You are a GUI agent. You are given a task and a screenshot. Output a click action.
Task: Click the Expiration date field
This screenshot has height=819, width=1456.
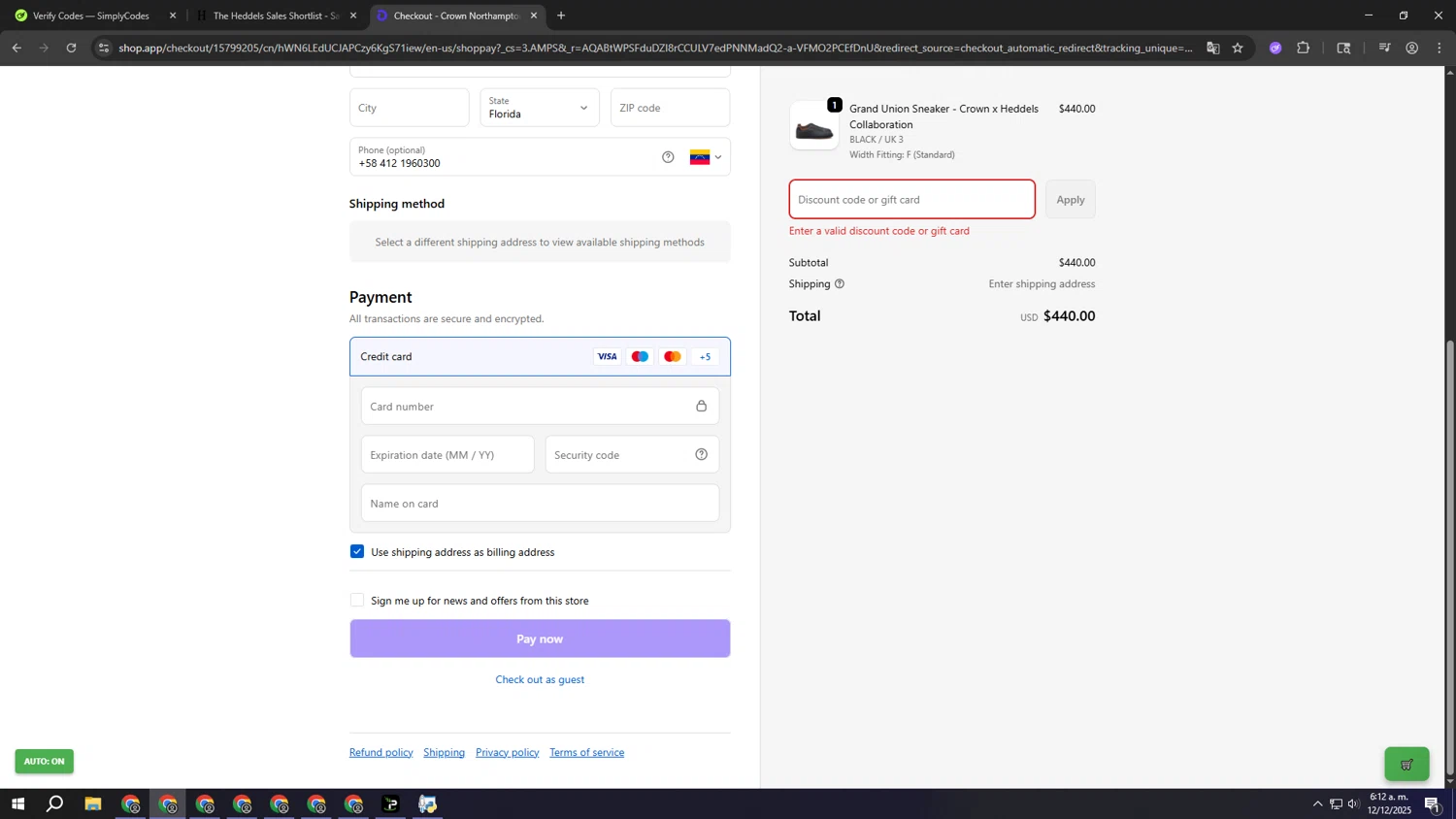click(x=447, y=454)
